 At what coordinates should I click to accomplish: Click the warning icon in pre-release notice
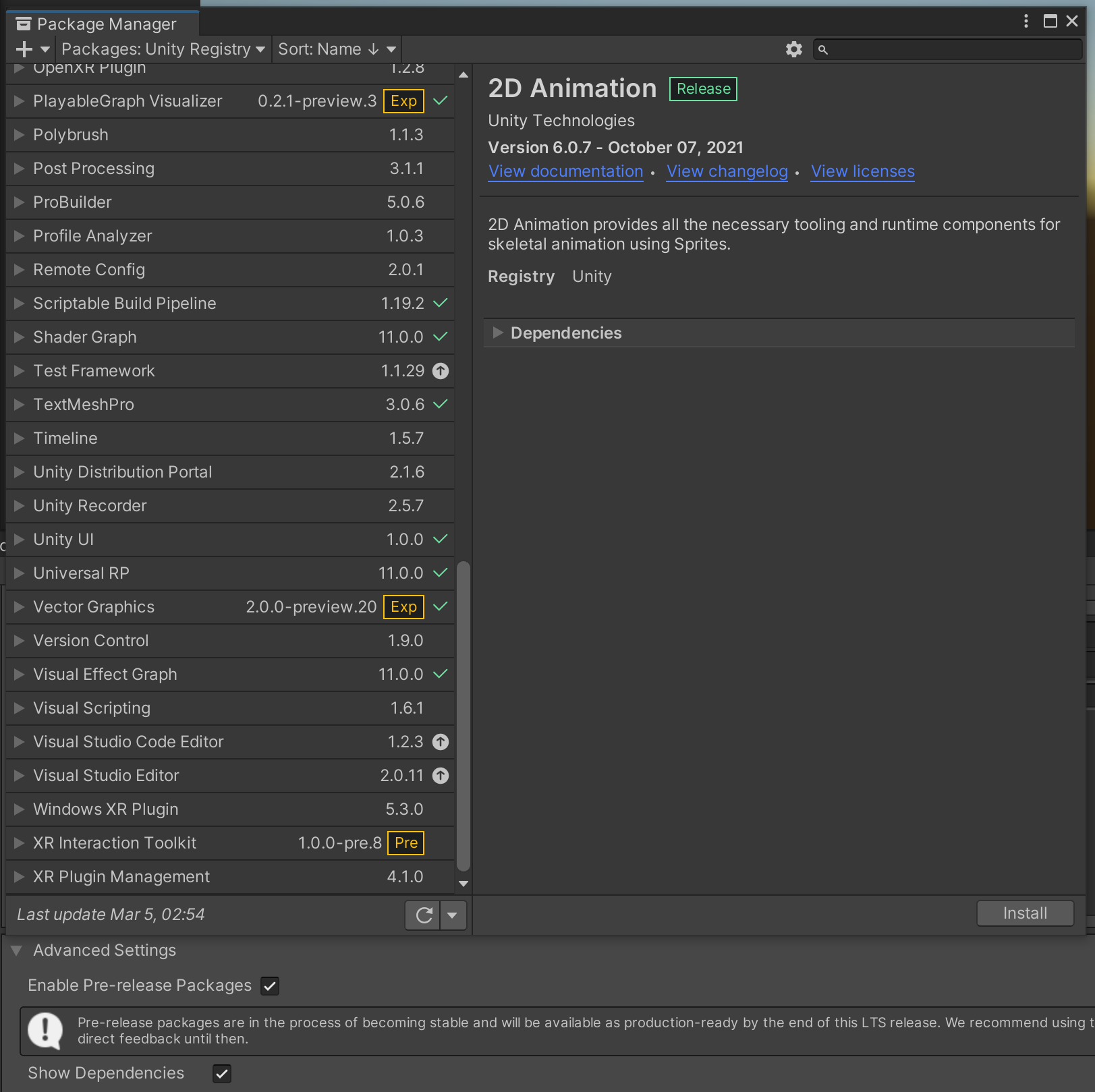coord(45,1031)
